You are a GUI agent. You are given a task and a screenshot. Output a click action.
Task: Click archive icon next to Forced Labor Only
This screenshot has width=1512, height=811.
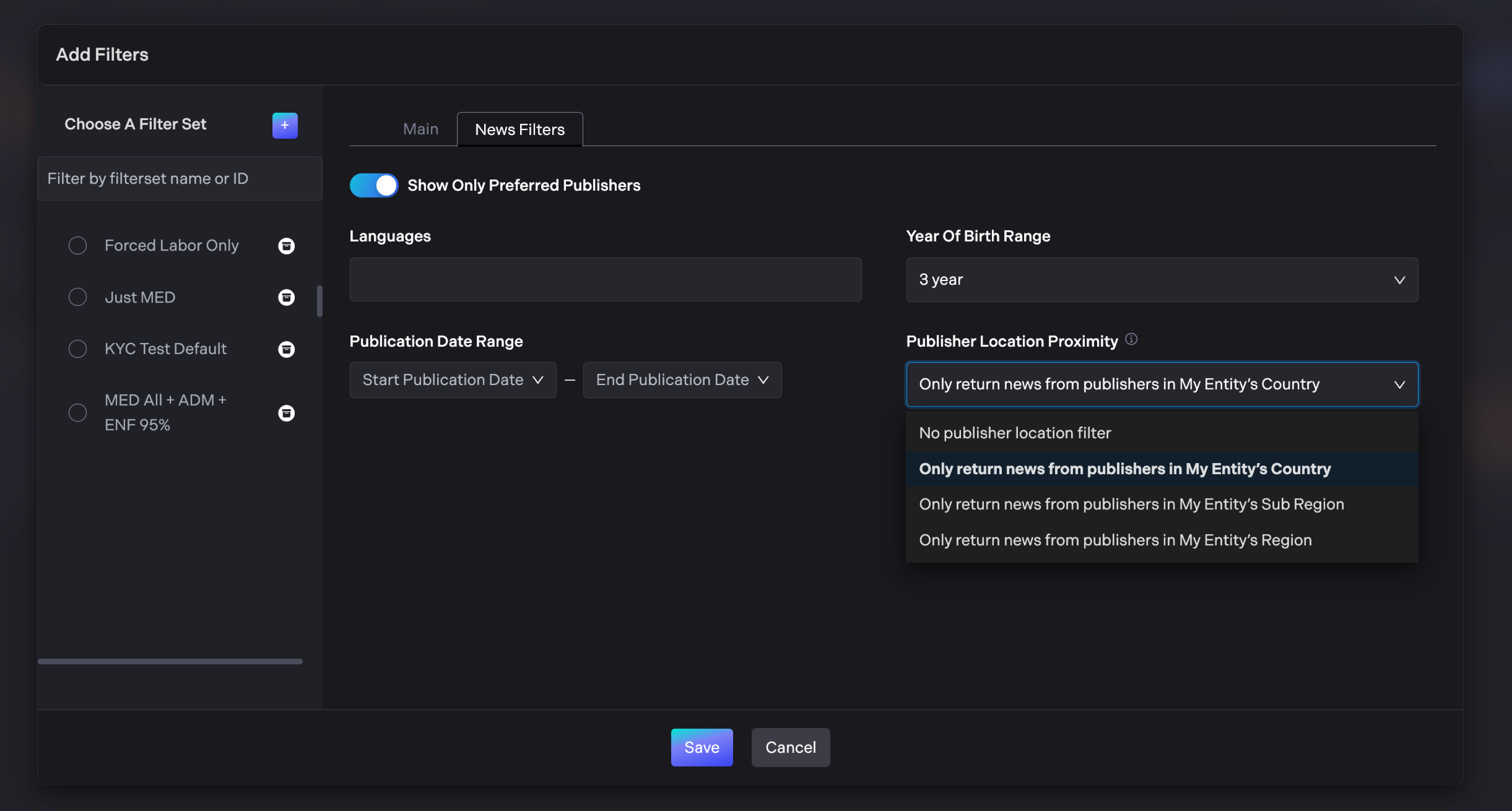point(286,245)
